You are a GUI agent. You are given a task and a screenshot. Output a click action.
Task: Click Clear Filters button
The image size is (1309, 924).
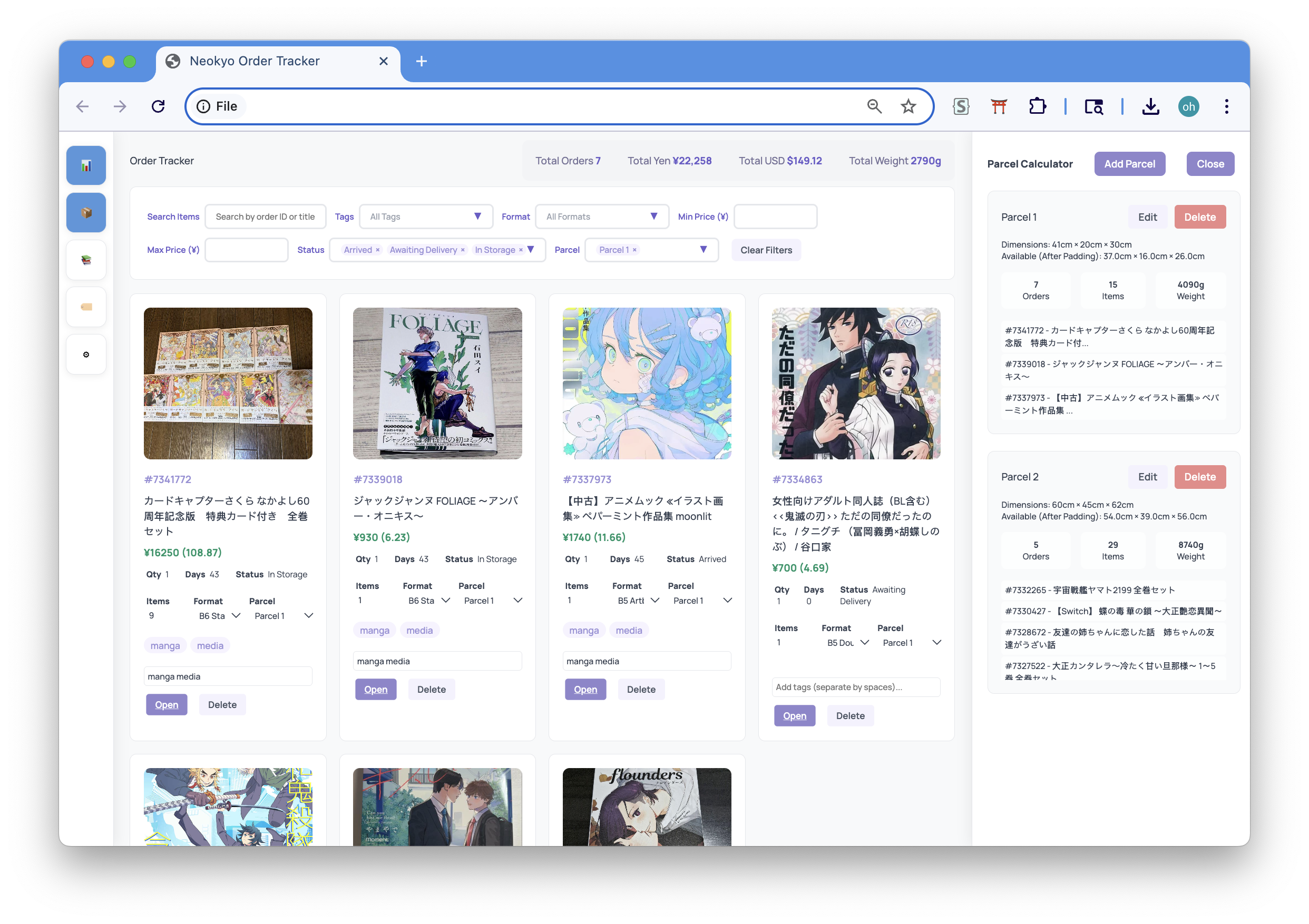[766, 250]
